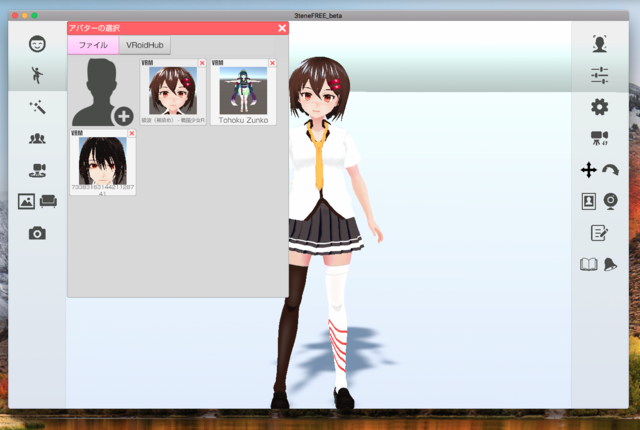Select the black-haired avatar thumbnail
Image resolution: width=640 pixels, height=430 pixels.
102,162
